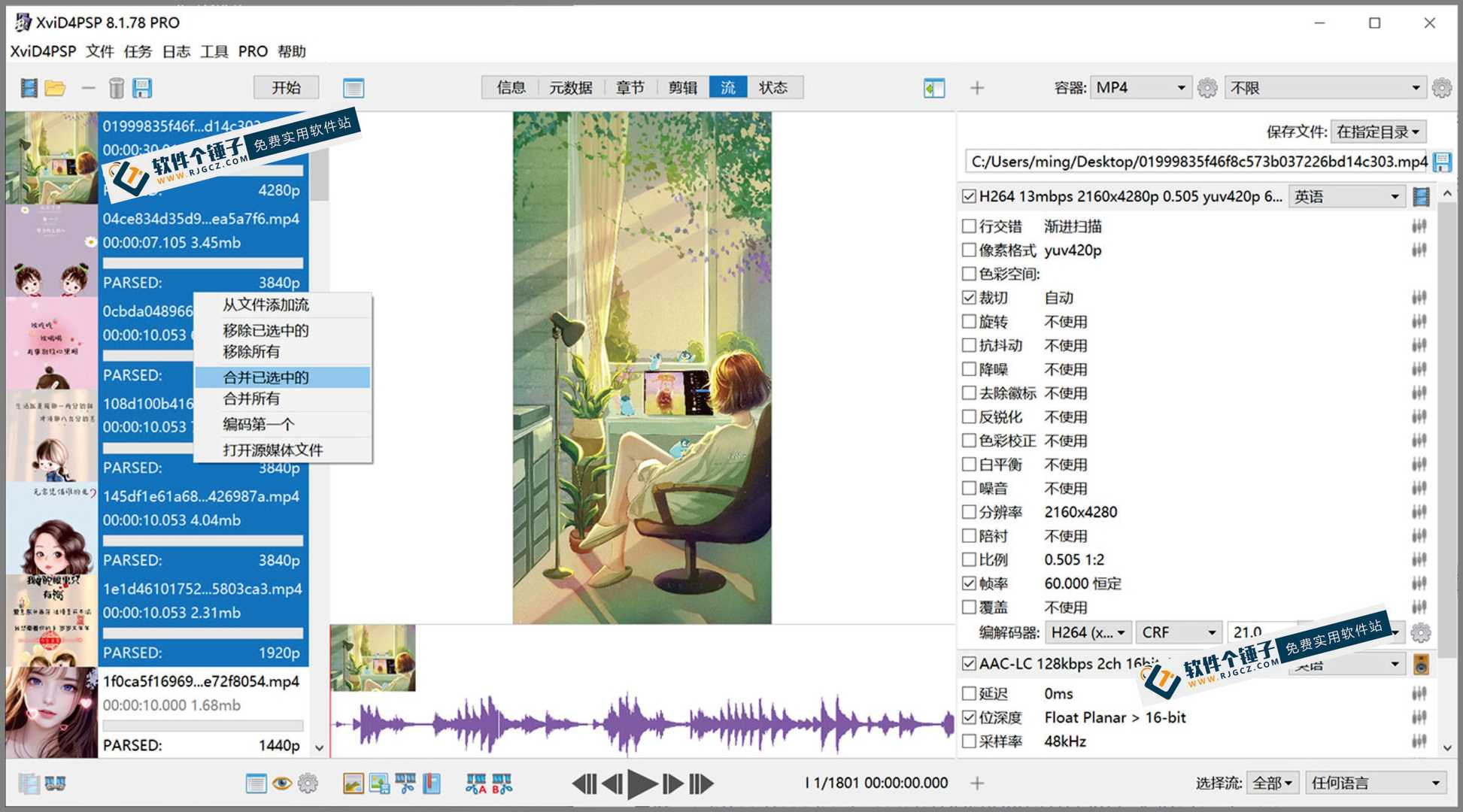1463x812 pixels.
Task: Select the 1f0ca5f16969...e72f8054.mp4 item in the list
Action: coord(203,681)
